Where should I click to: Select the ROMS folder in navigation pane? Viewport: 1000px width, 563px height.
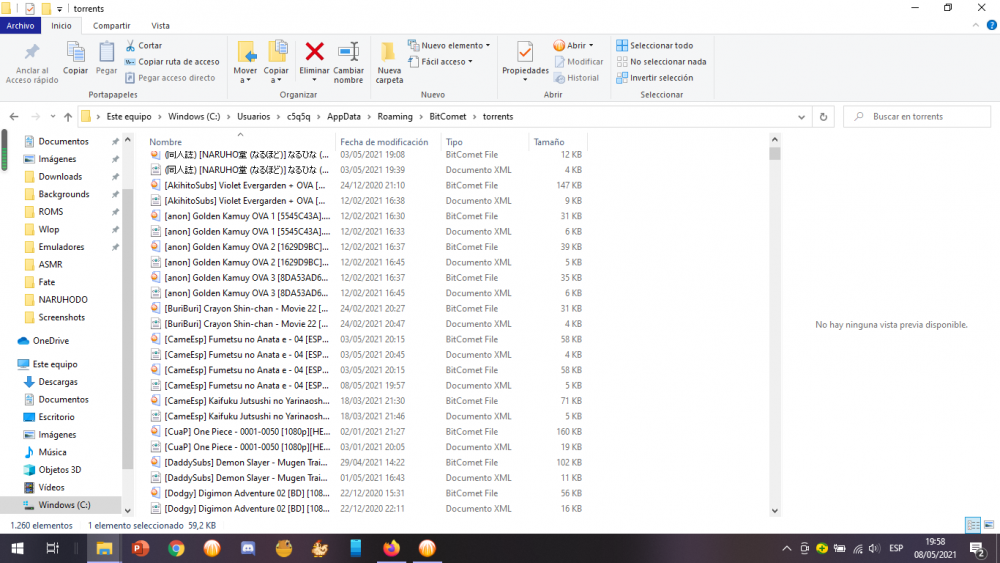[x=50, y=212]
